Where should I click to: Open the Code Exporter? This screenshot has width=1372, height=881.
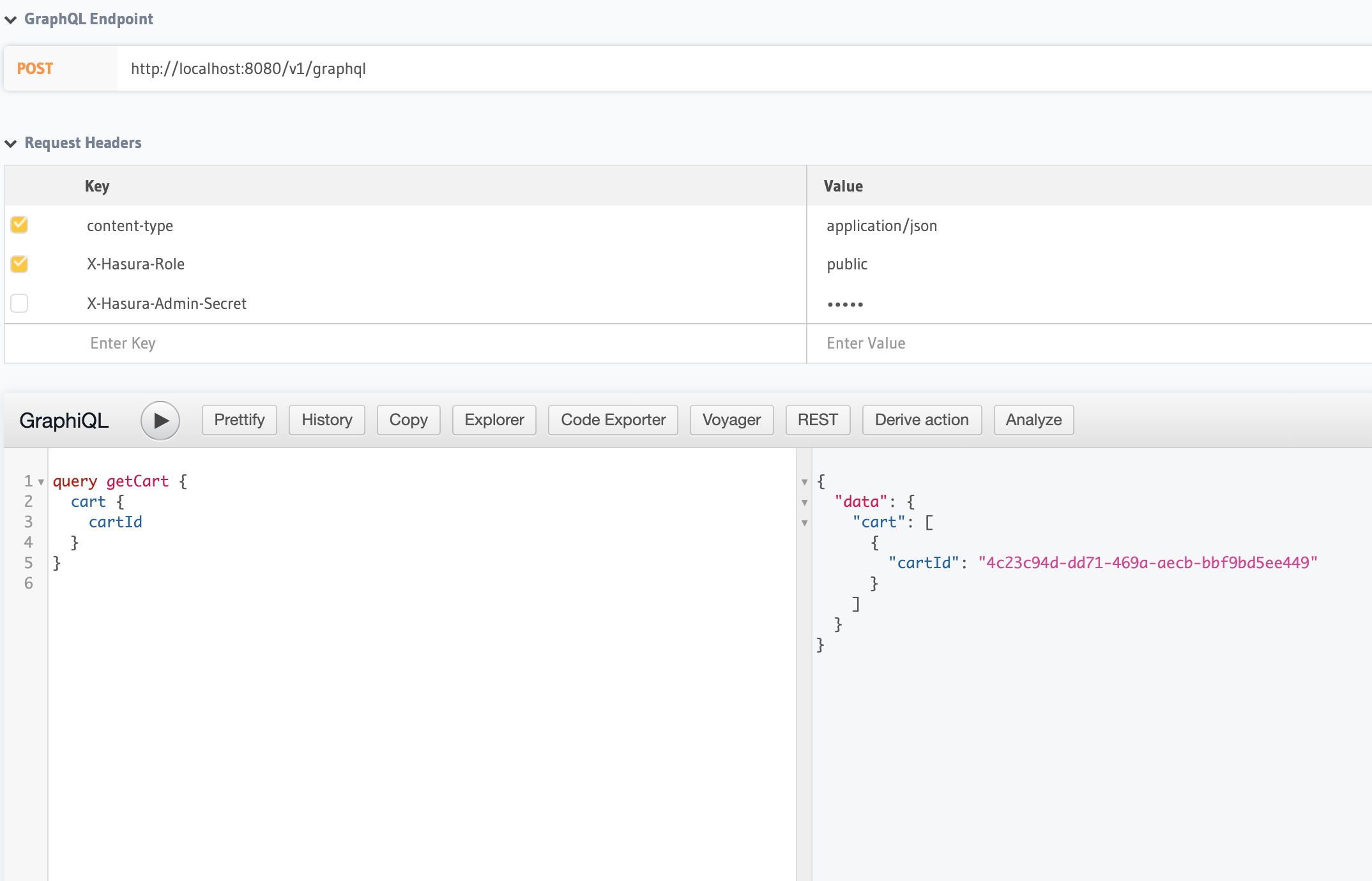click(613, 419)
